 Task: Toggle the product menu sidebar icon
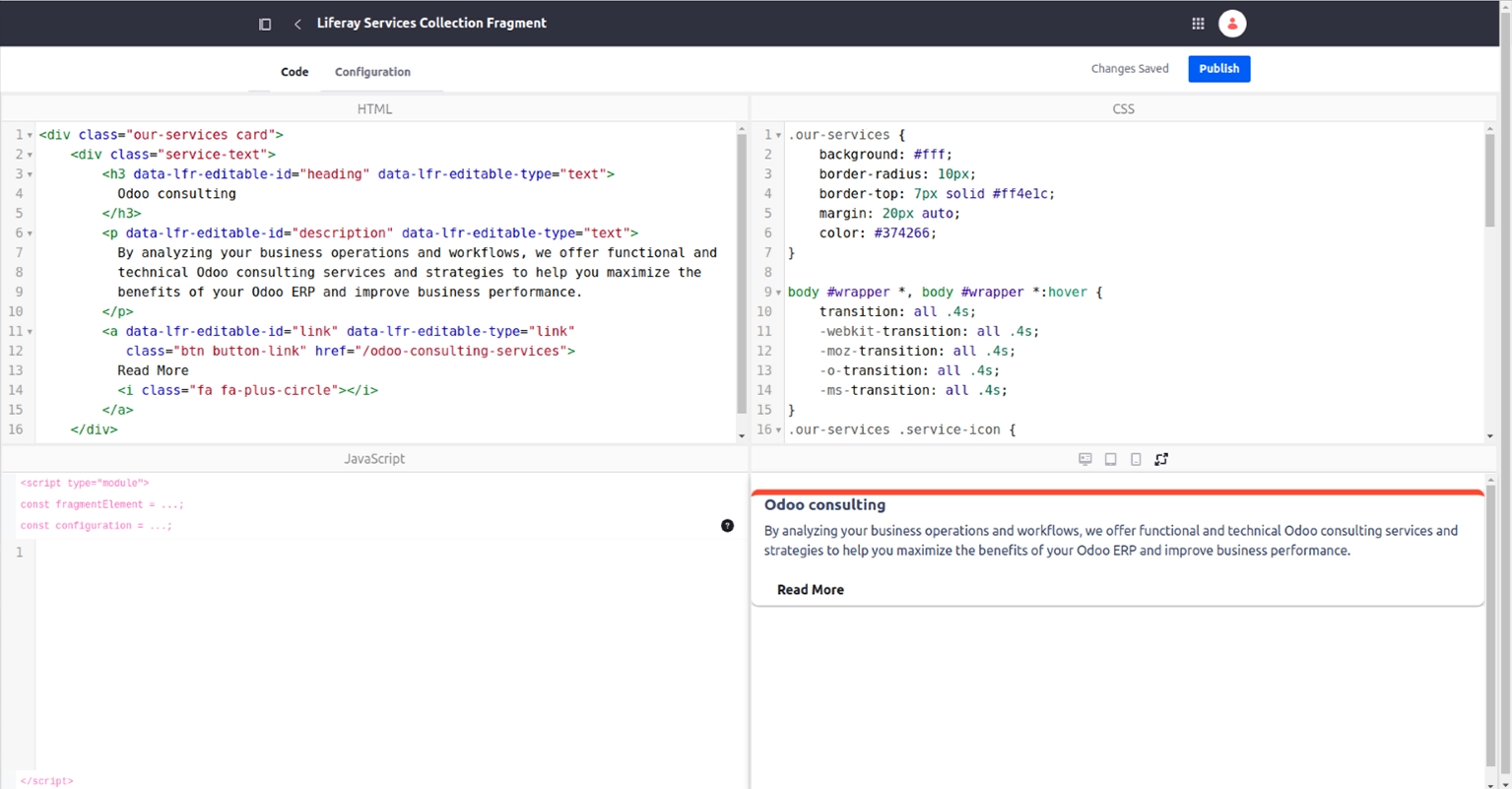pyautogui.click(x=265, y=24)
